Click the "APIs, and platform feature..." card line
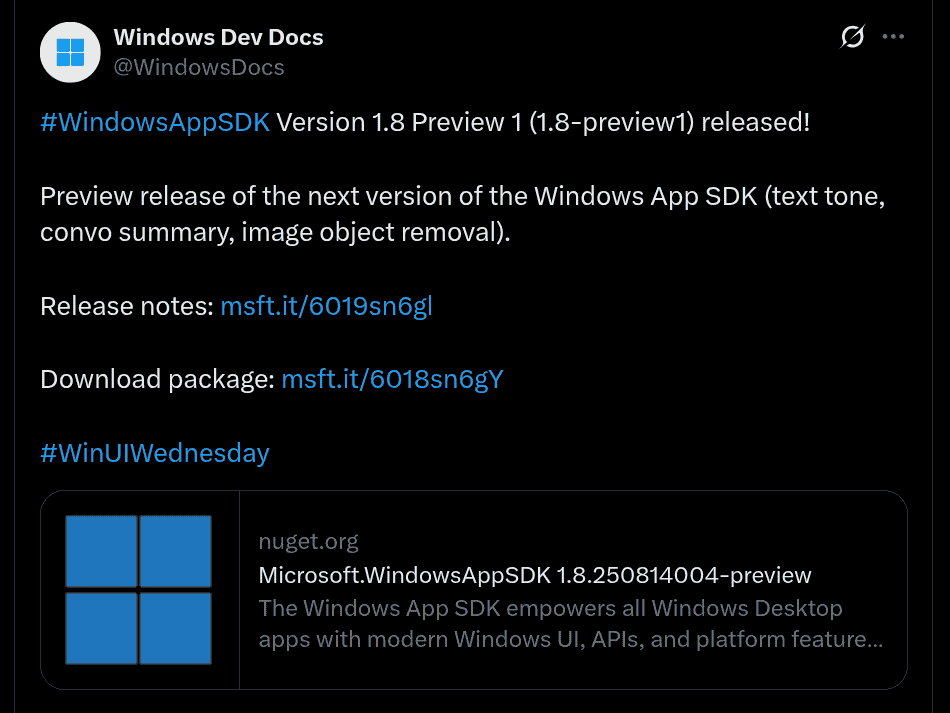The image size is (950, 713). click(x=570, y=639)
